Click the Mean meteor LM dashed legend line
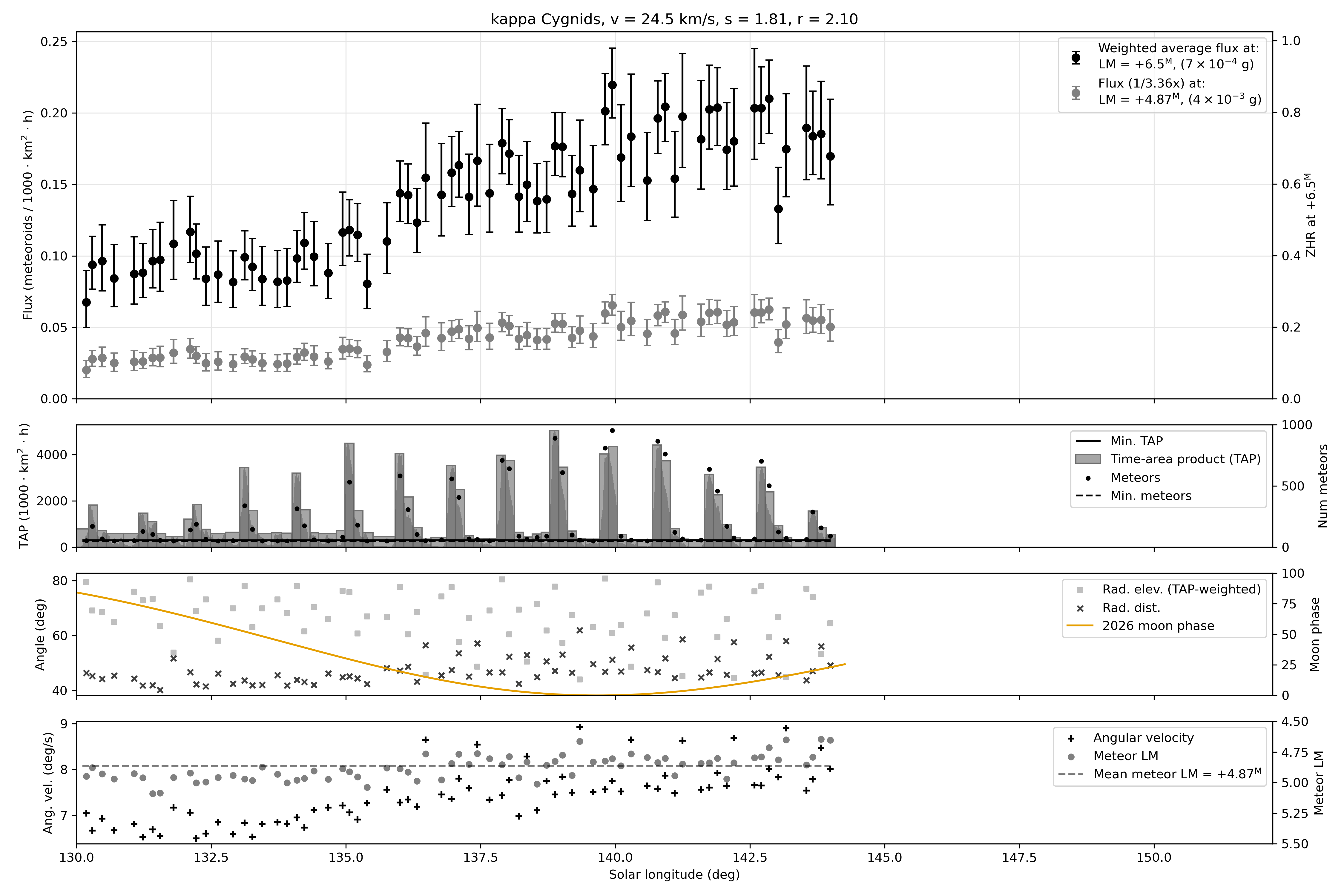This screenshot has height=896, width=1344. [1071, 774]
